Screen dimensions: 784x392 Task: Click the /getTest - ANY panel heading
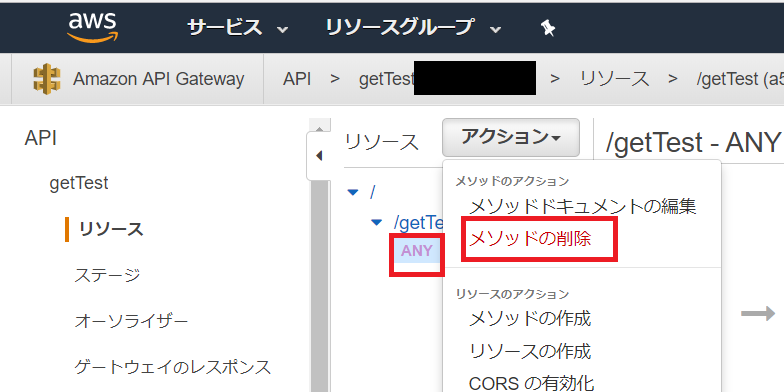pos(694,142)
